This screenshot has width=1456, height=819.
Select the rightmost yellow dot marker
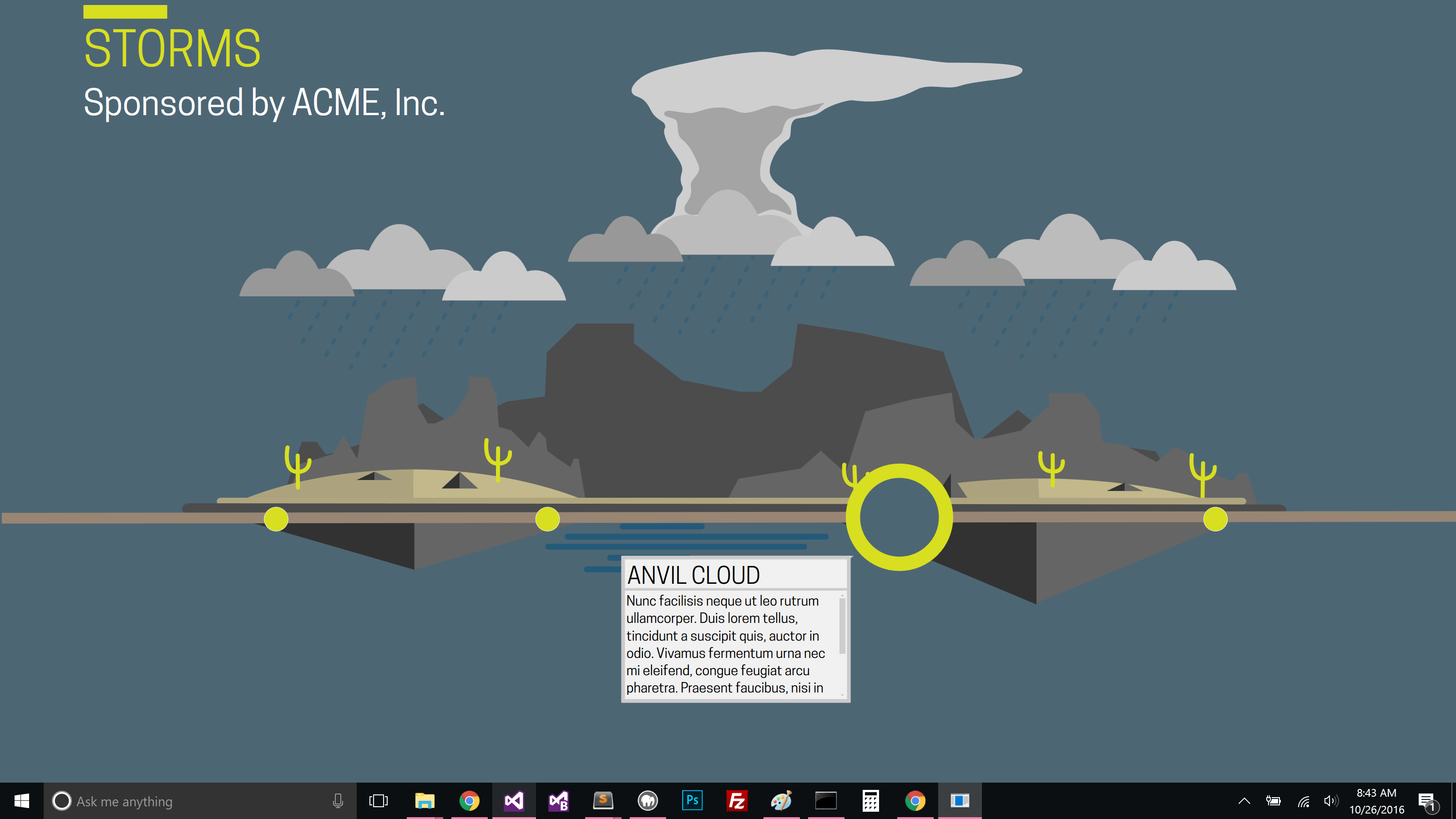(1215, 519)
